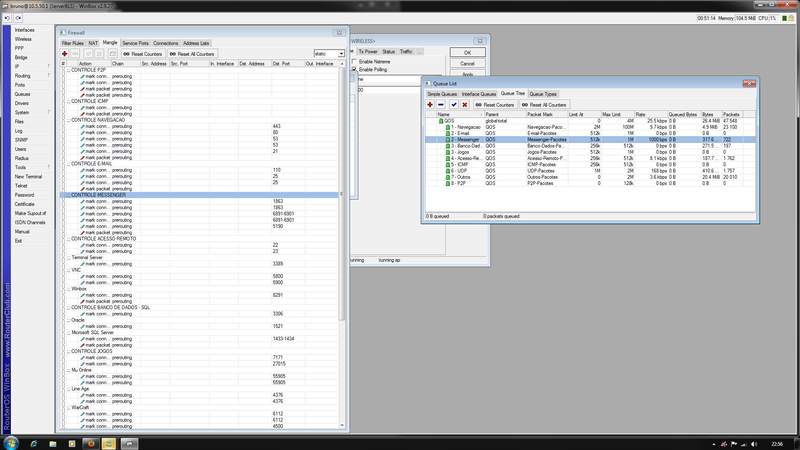Viewport: 800px width, 450px height.
Task: Click the volume icon in system tray
Action: click(754, 444)
